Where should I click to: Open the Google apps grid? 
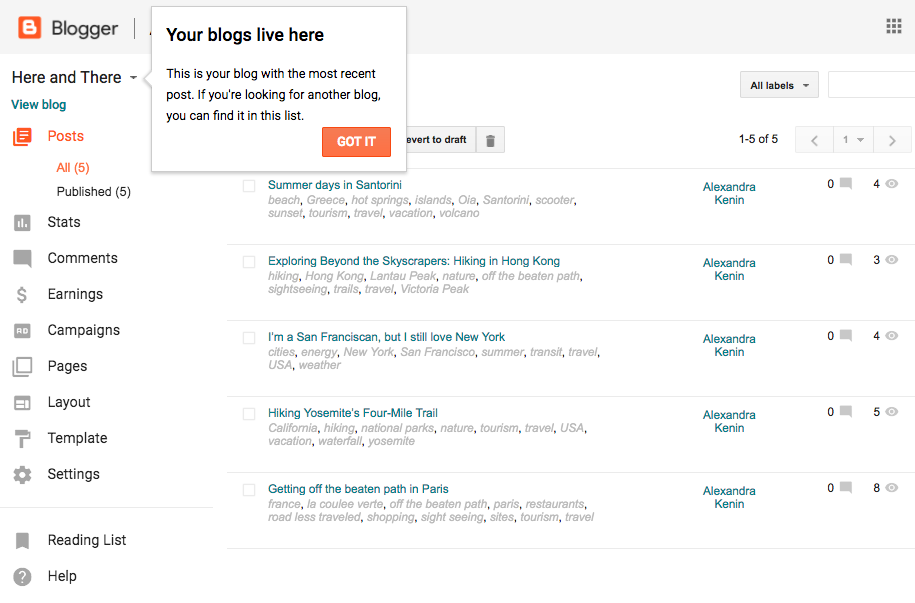[x=894, y=27]
